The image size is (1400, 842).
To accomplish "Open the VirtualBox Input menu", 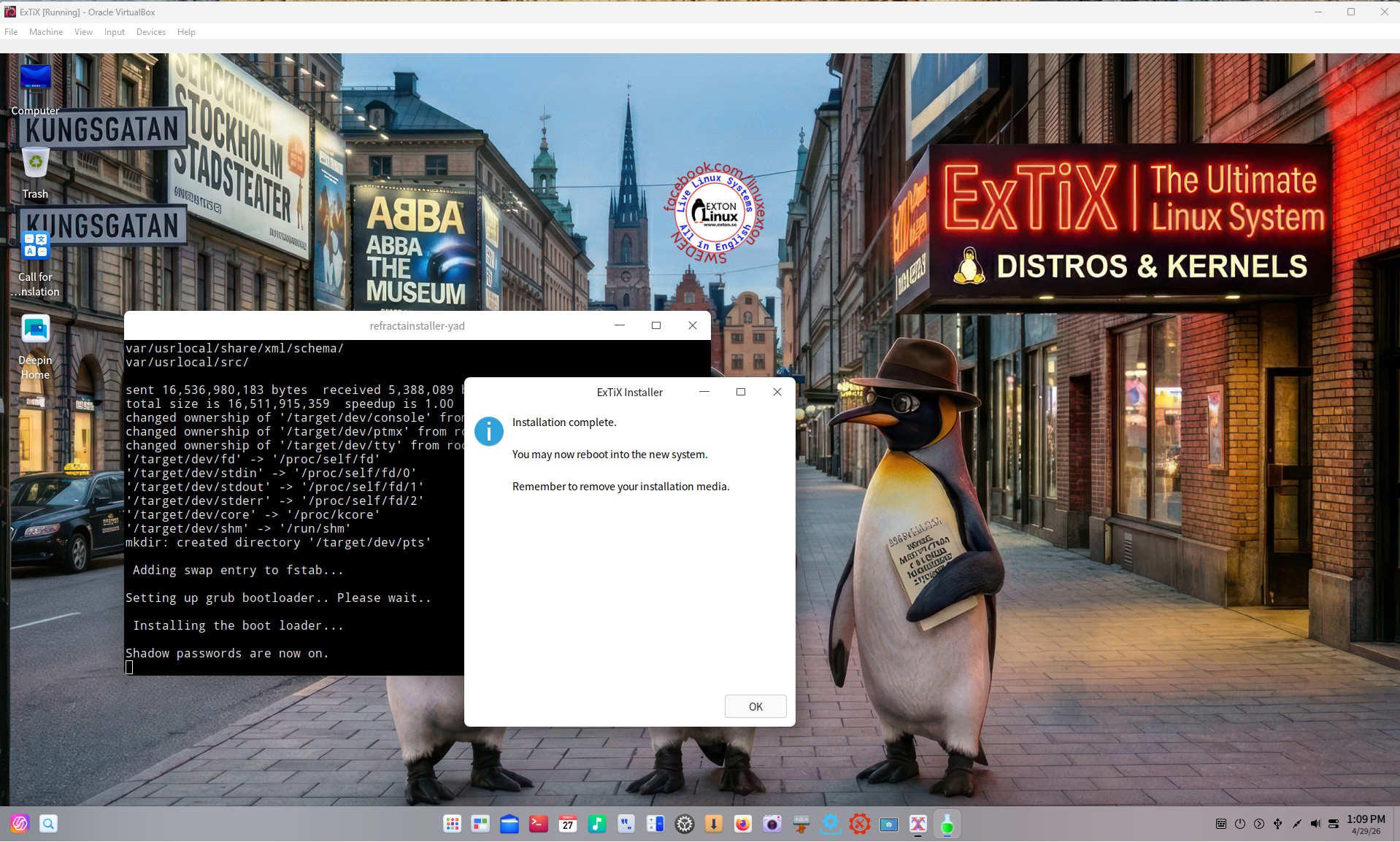I will pyautogui.click(x=114, y=32).
